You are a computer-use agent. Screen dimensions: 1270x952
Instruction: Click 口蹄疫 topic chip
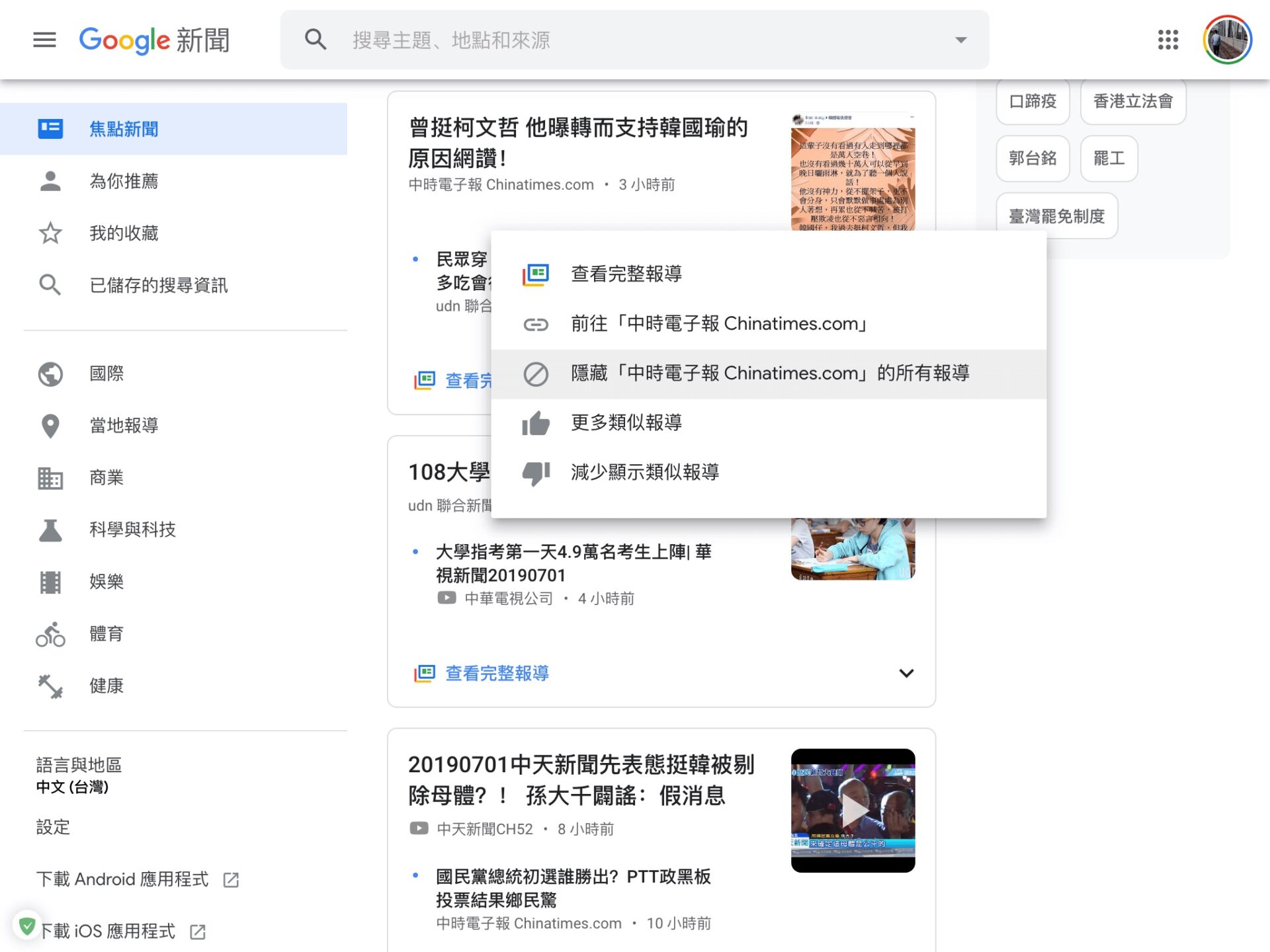[x=1033, y=101]
